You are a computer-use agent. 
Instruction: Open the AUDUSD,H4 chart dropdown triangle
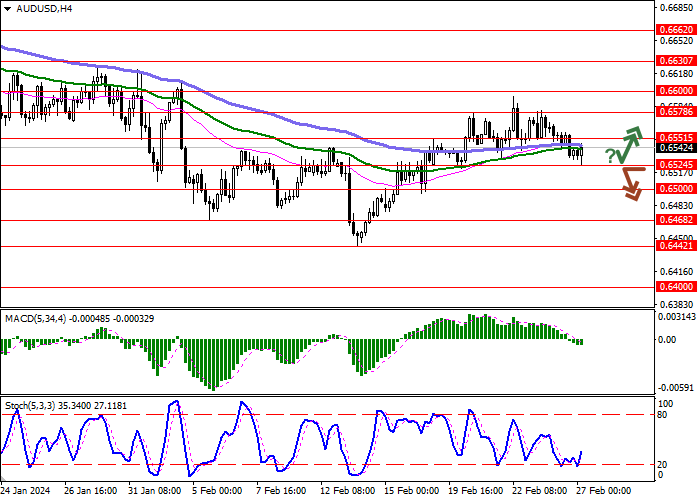tap(7, 9)
